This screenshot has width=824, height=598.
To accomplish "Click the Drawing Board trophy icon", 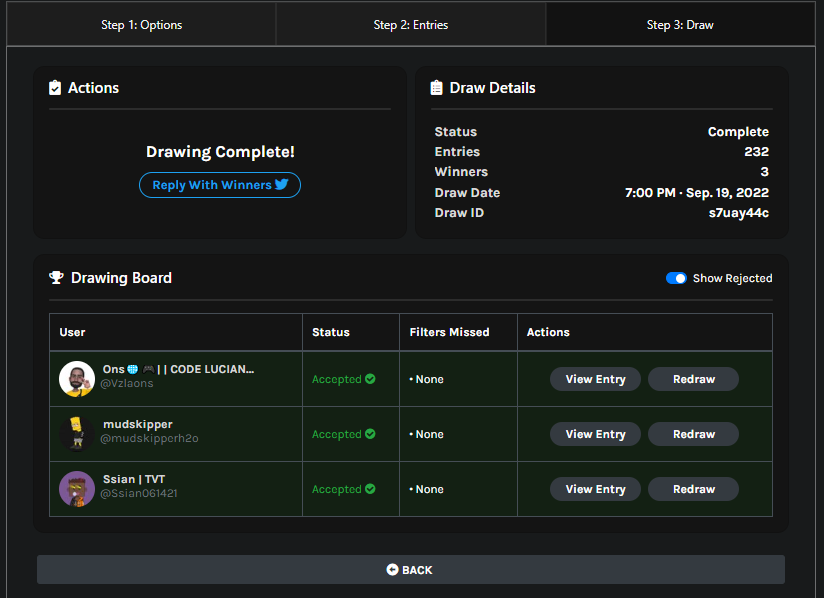I will coord(56,277).
